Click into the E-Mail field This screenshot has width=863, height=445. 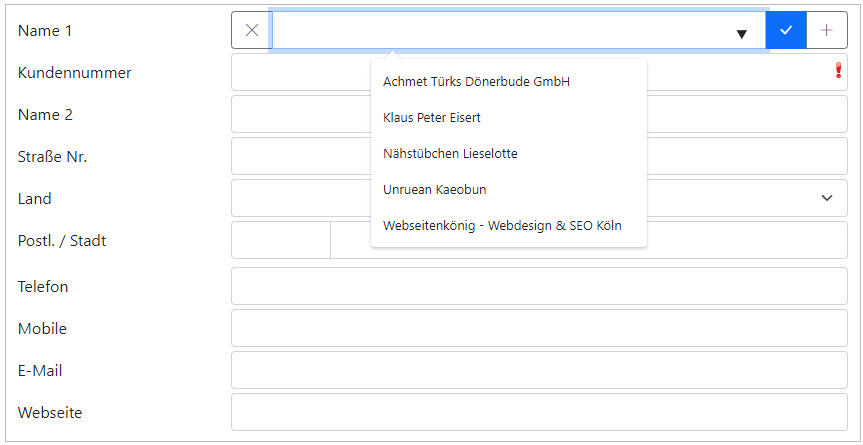click(539, 370)
